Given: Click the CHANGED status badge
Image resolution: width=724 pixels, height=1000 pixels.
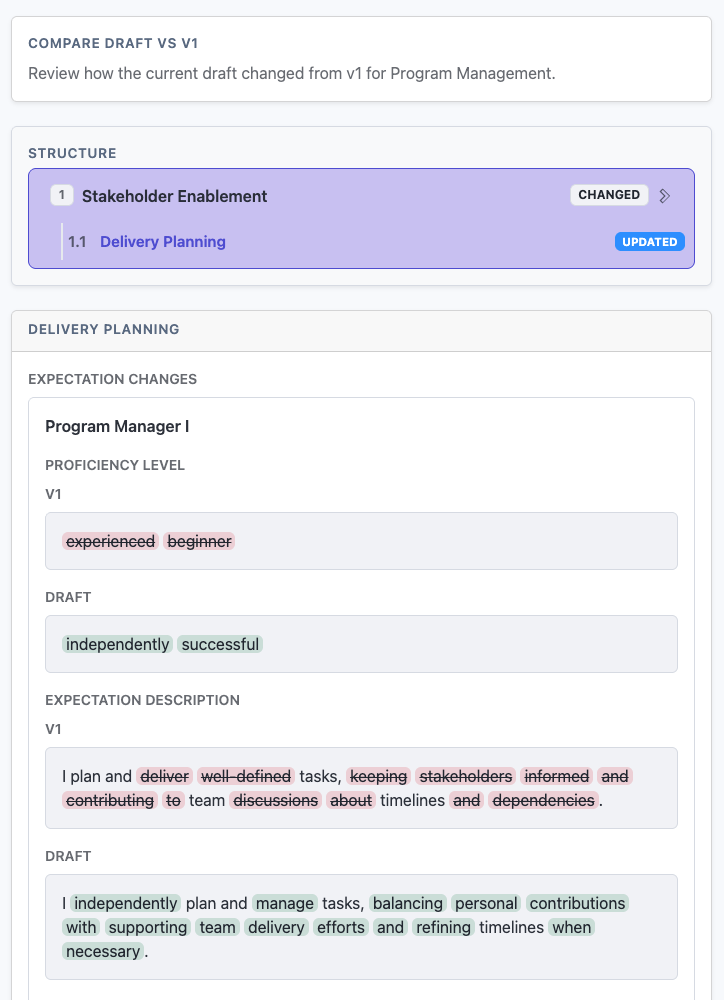Looking at the screenshot, I should tap(609, 195).
